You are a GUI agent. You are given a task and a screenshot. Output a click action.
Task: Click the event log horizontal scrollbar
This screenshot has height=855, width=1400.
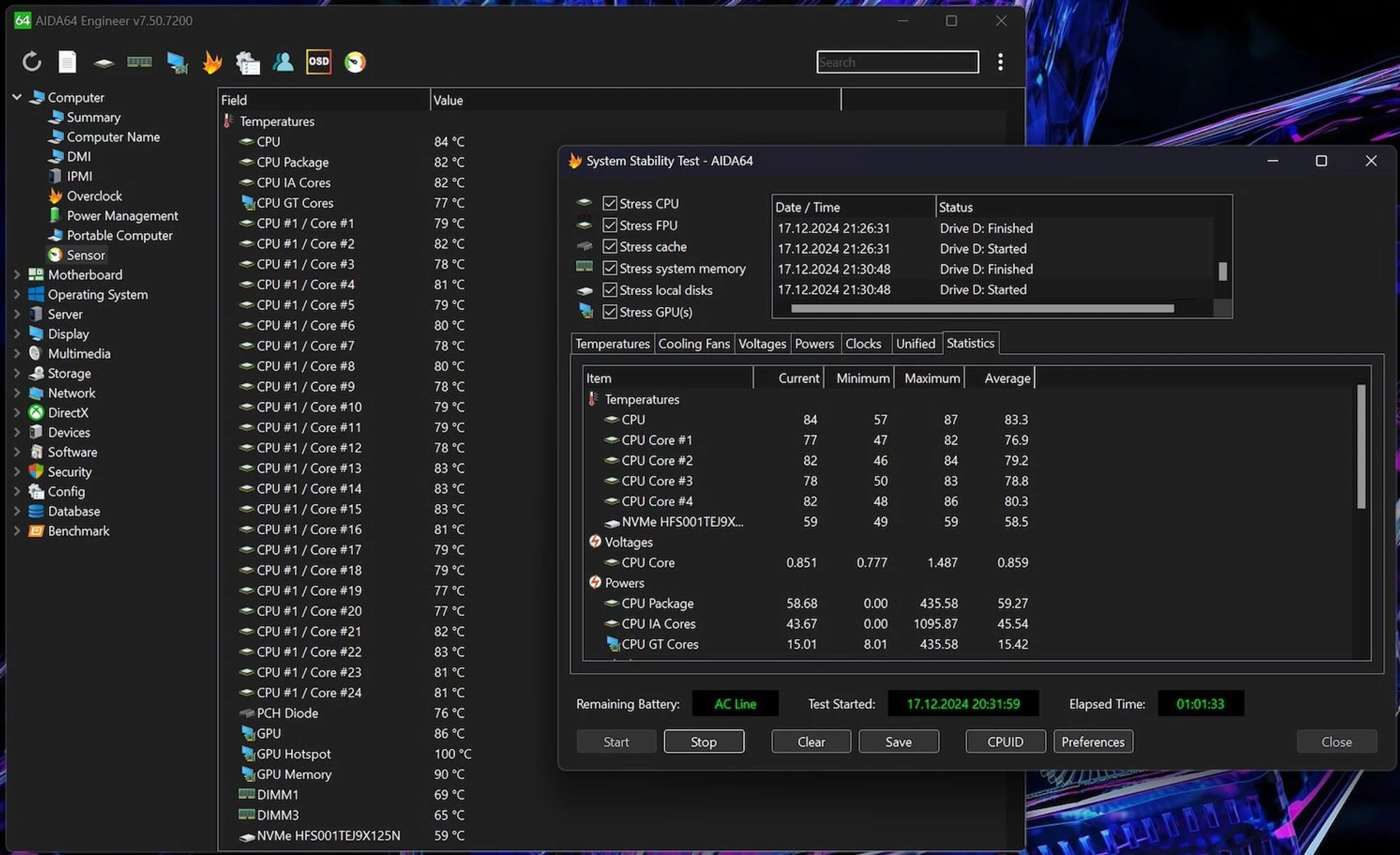[982, 309]
